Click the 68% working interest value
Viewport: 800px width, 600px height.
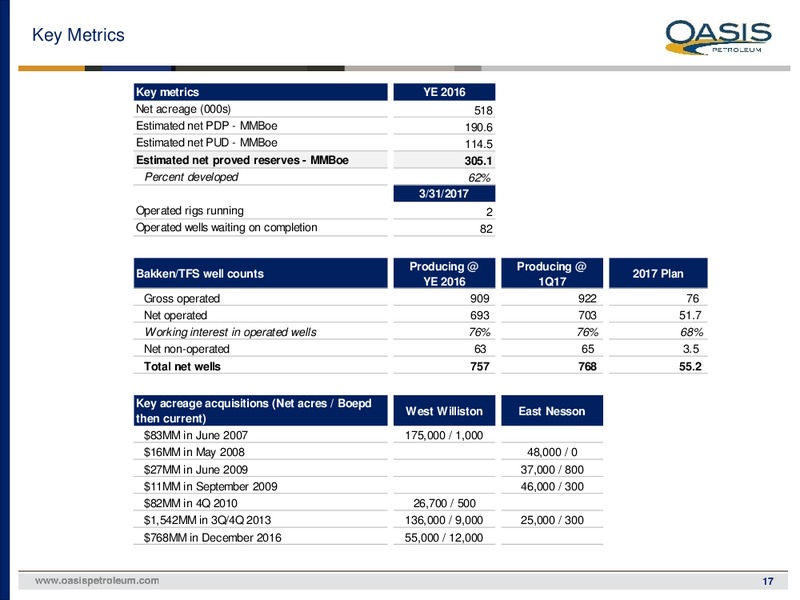tap(692, 332)
